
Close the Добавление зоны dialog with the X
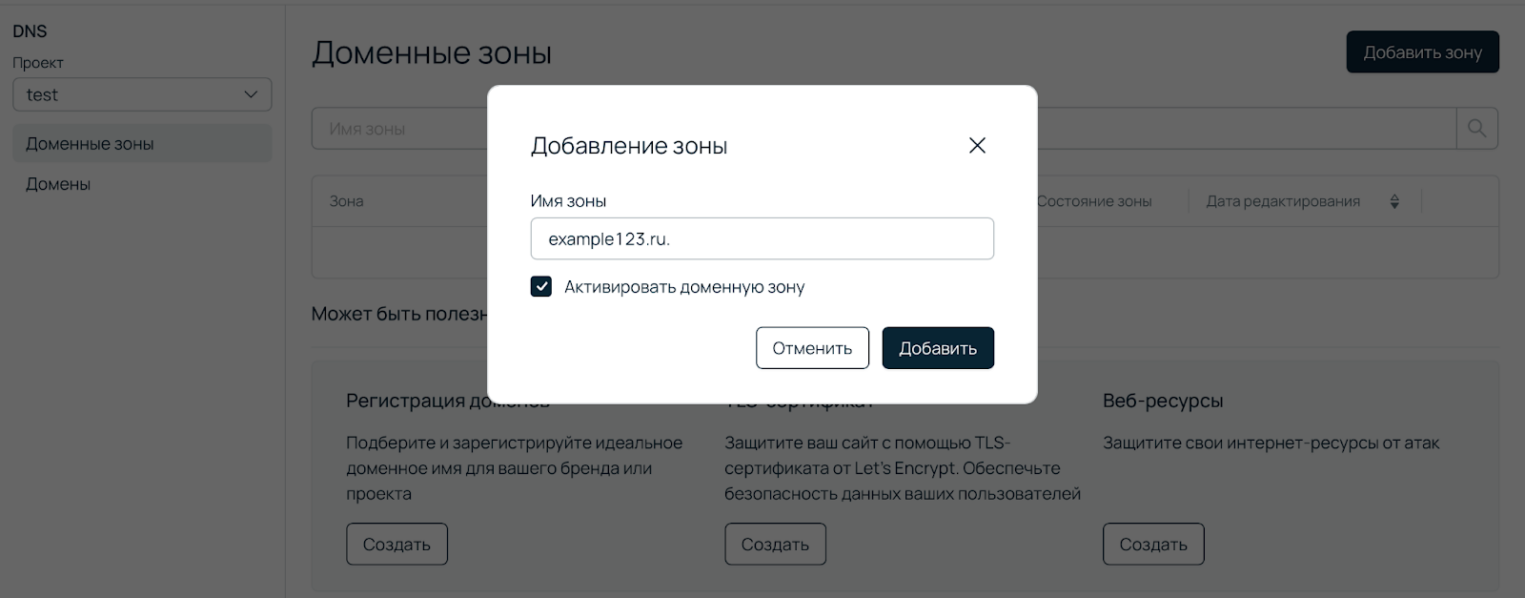(977, 145)
